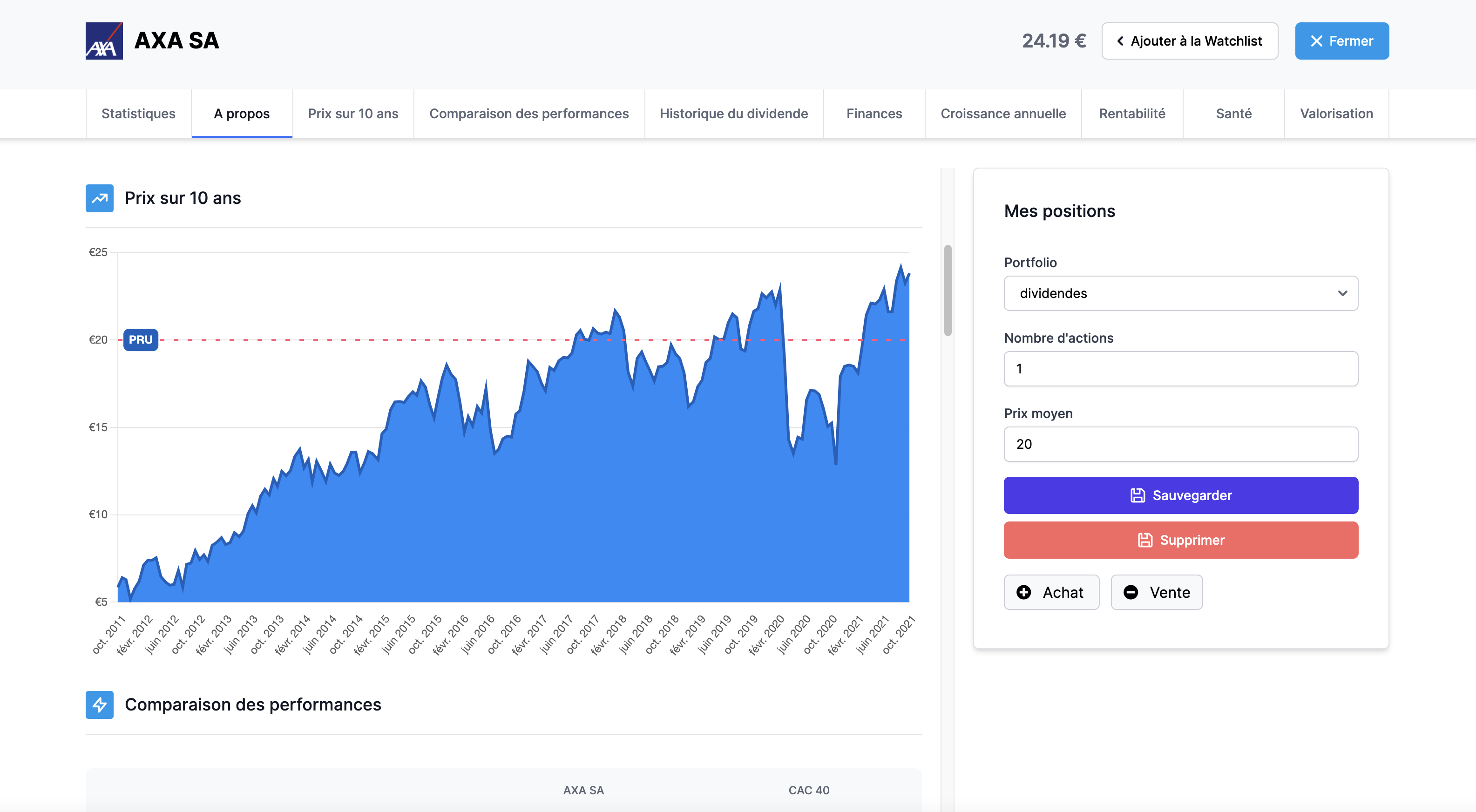The height and width of the screenshot is (812, 1476).
Task: Select the A propos tab
Action: 242,114
